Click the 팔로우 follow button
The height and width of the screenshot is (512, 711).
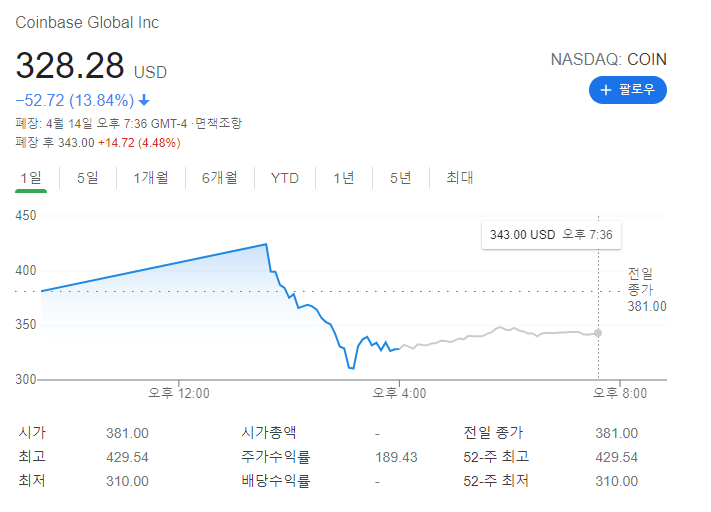coord(627,90)
